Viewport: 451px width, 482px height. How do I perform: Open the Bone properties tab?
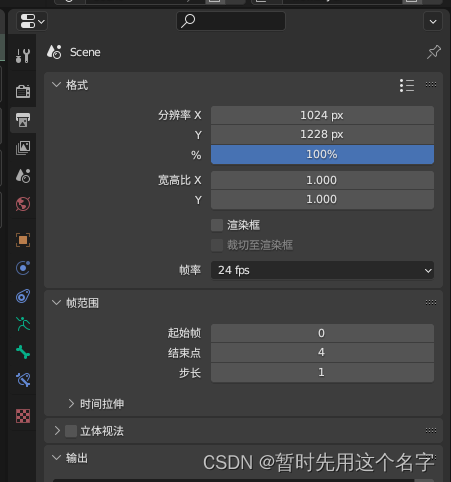click(x=23, y=352)
